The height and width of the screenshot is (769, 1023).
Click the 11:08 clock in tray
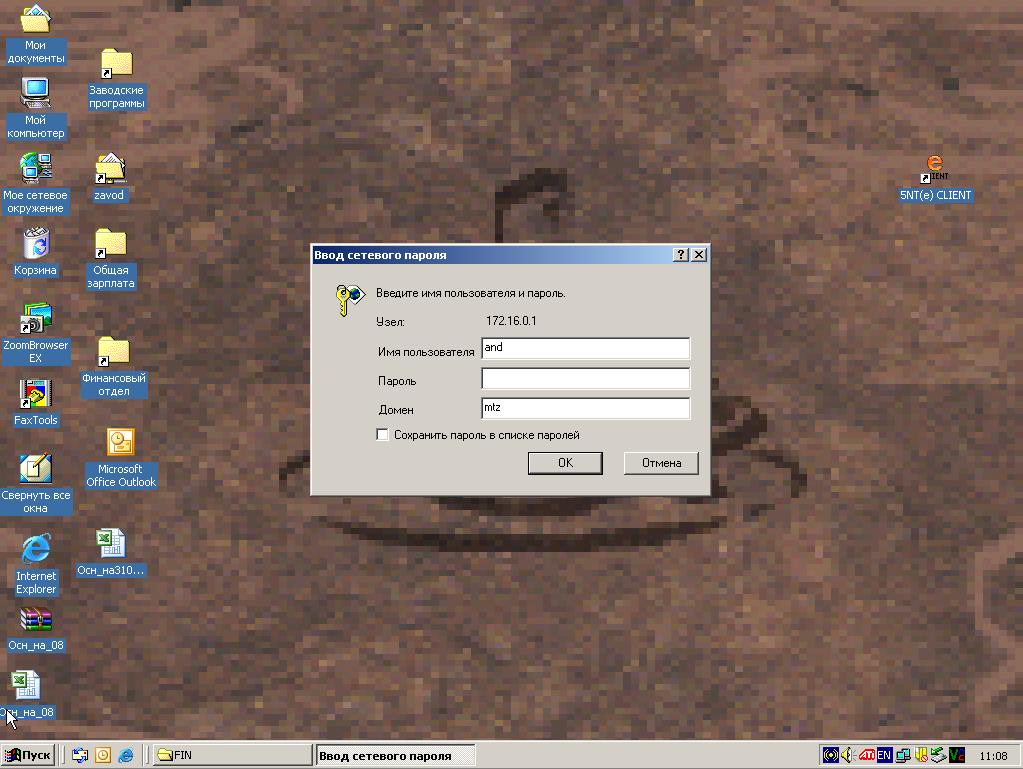click(993, 756)
